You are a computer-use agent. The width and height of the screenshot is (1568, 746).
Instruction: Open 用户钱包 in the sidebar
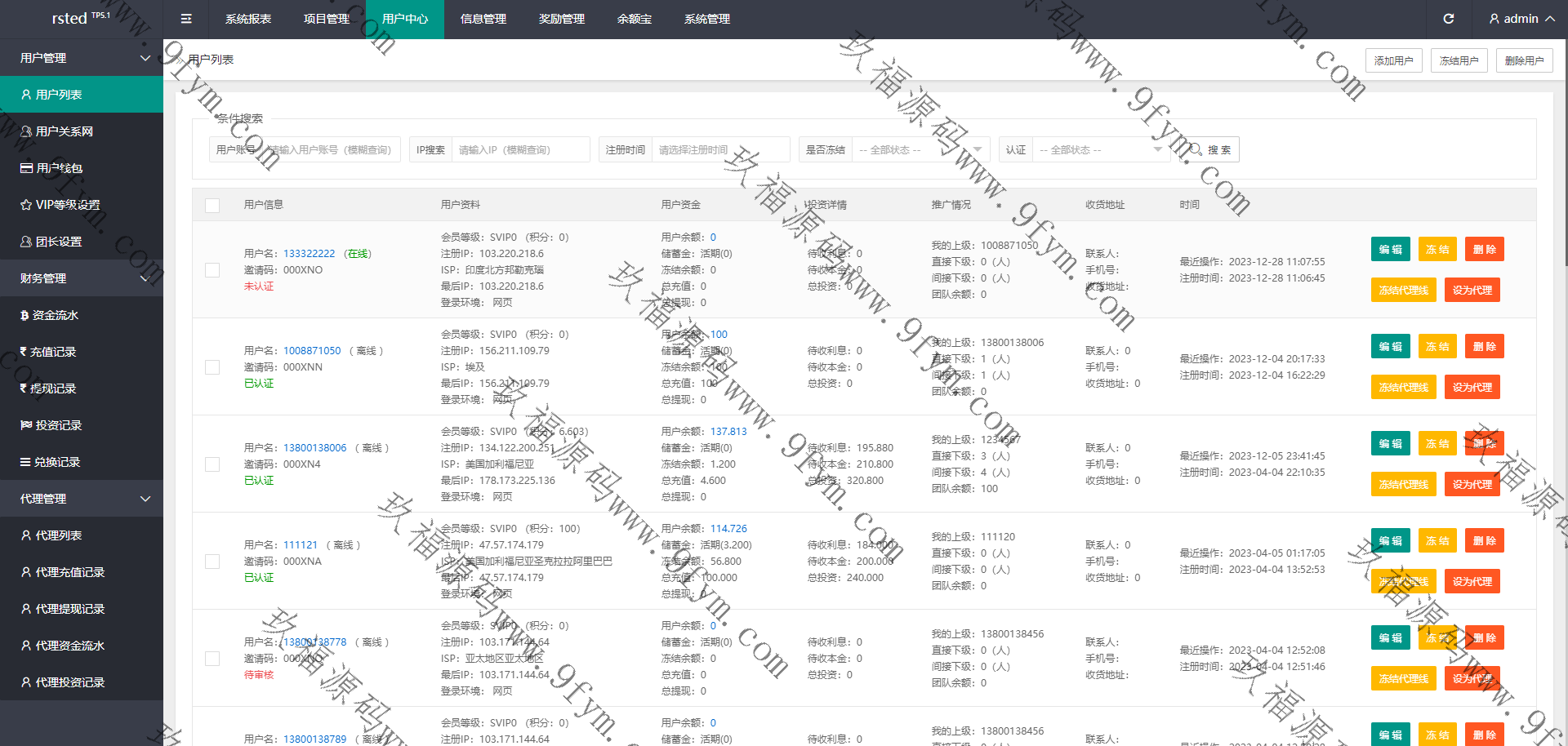click(59, 168)
